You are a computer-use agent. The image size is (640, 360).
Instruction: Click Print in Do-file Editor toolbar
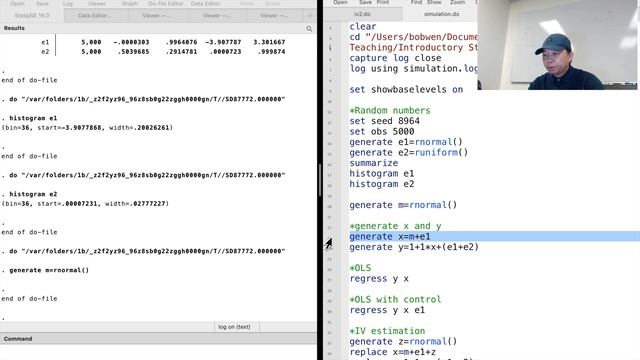click(x=382, y=2)
